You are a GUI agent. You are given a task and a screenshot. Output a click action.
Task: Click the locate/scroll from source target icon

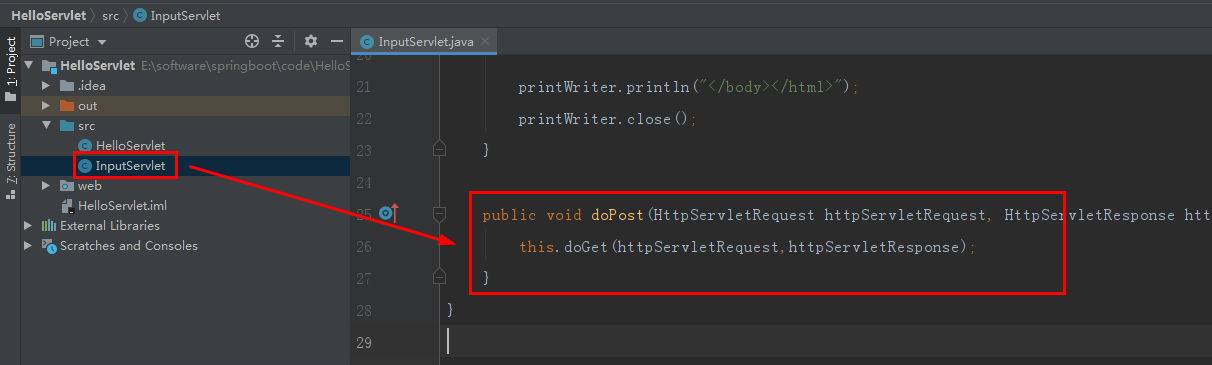click(x=252, y=41)
